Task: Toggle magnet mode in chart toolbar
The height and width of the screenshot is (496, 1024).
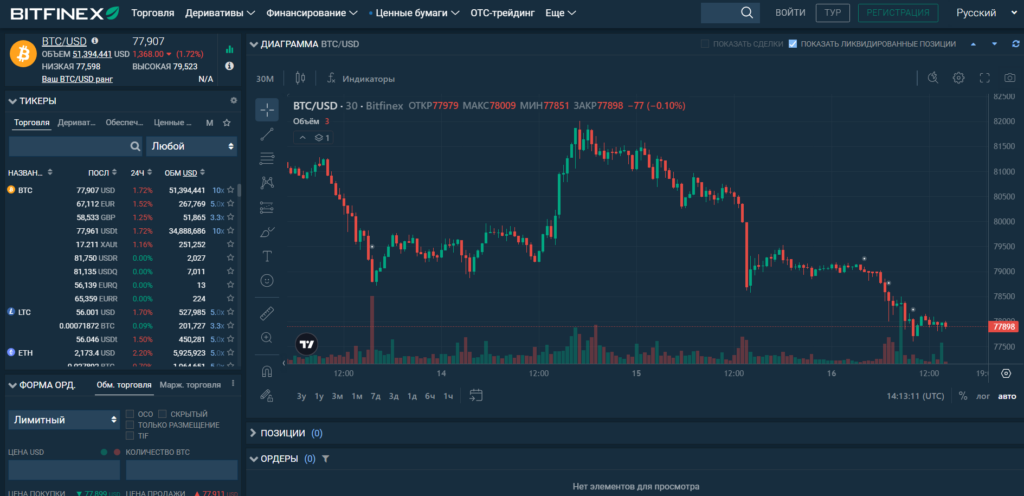Action: (x=266, y=371)
